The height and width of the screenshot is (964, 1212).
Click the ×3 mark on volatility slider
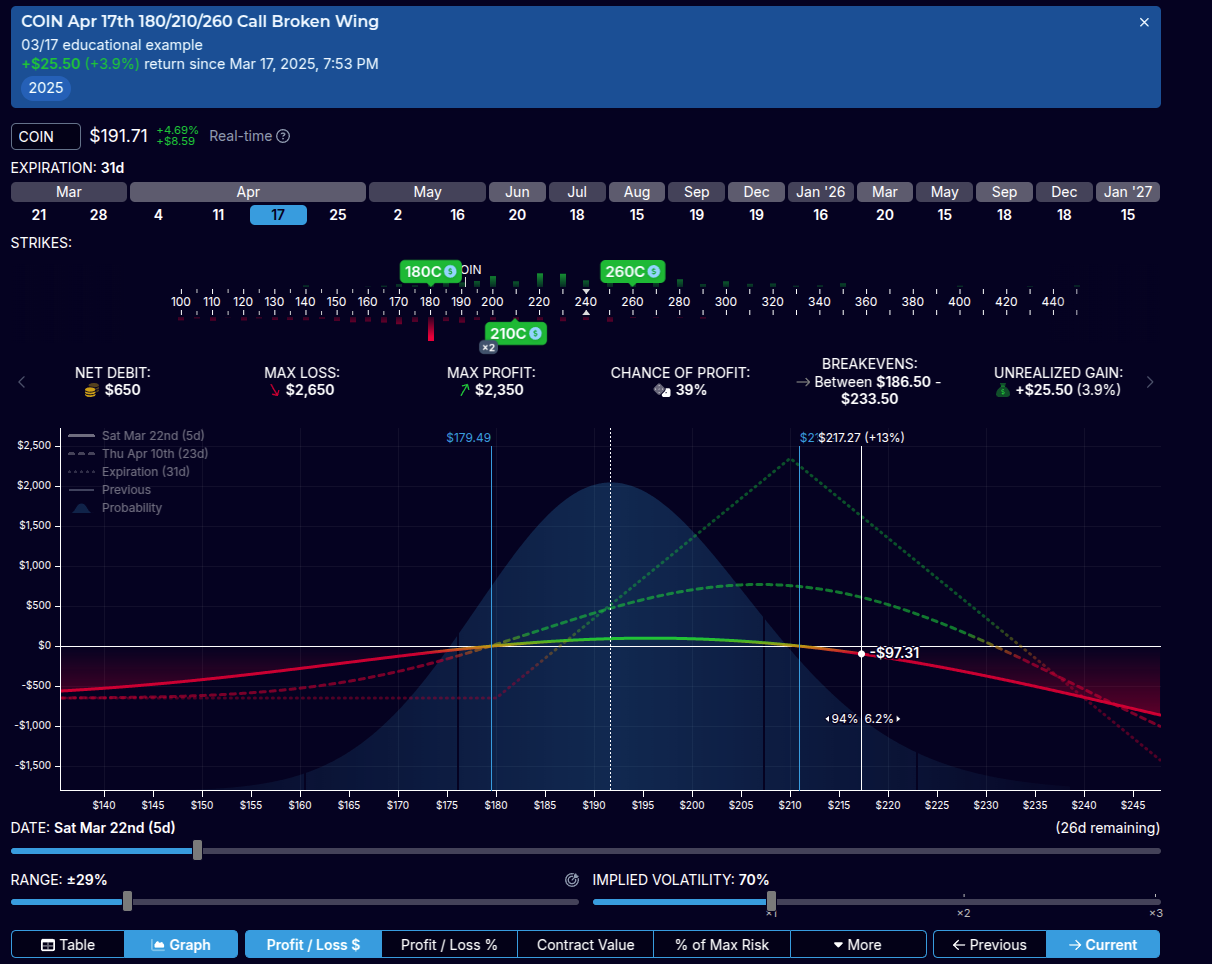coord(1155,913)
